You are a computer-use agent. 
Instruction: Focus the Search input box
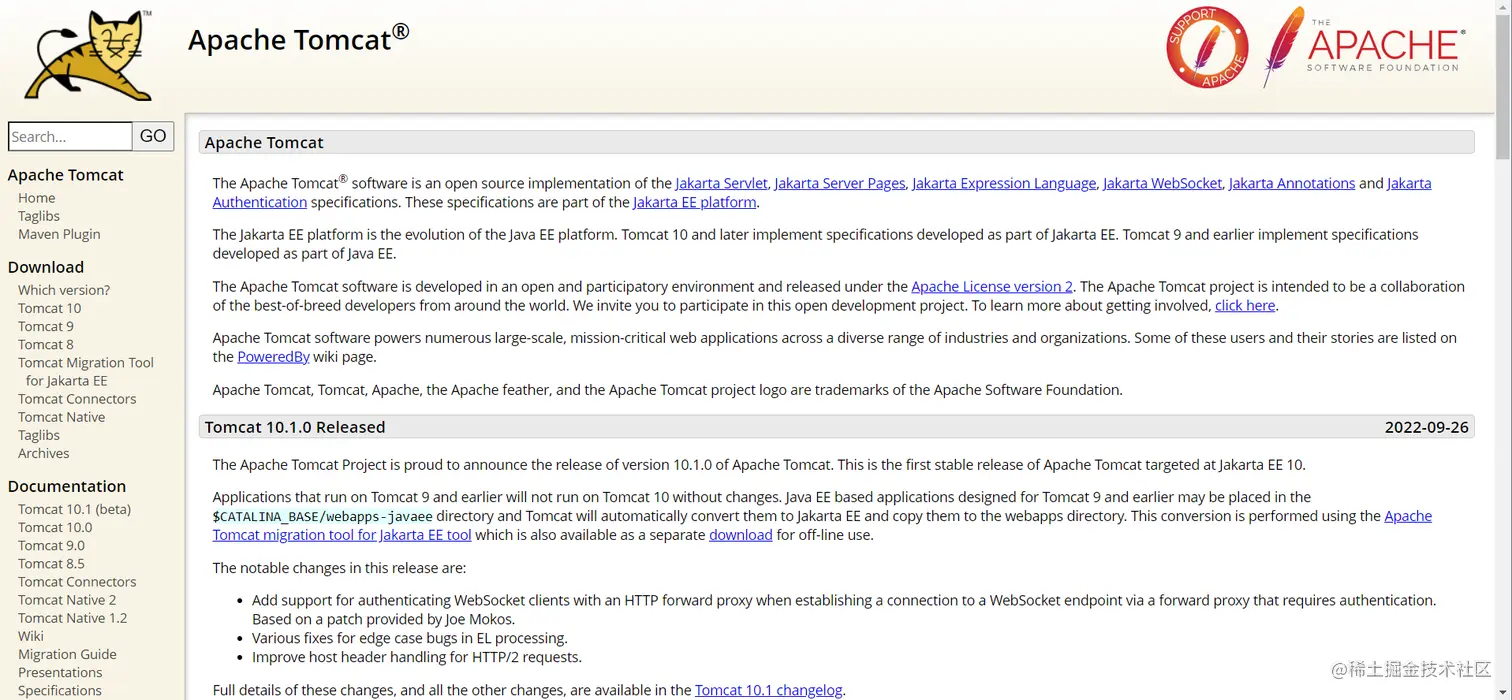click(70, 136)
